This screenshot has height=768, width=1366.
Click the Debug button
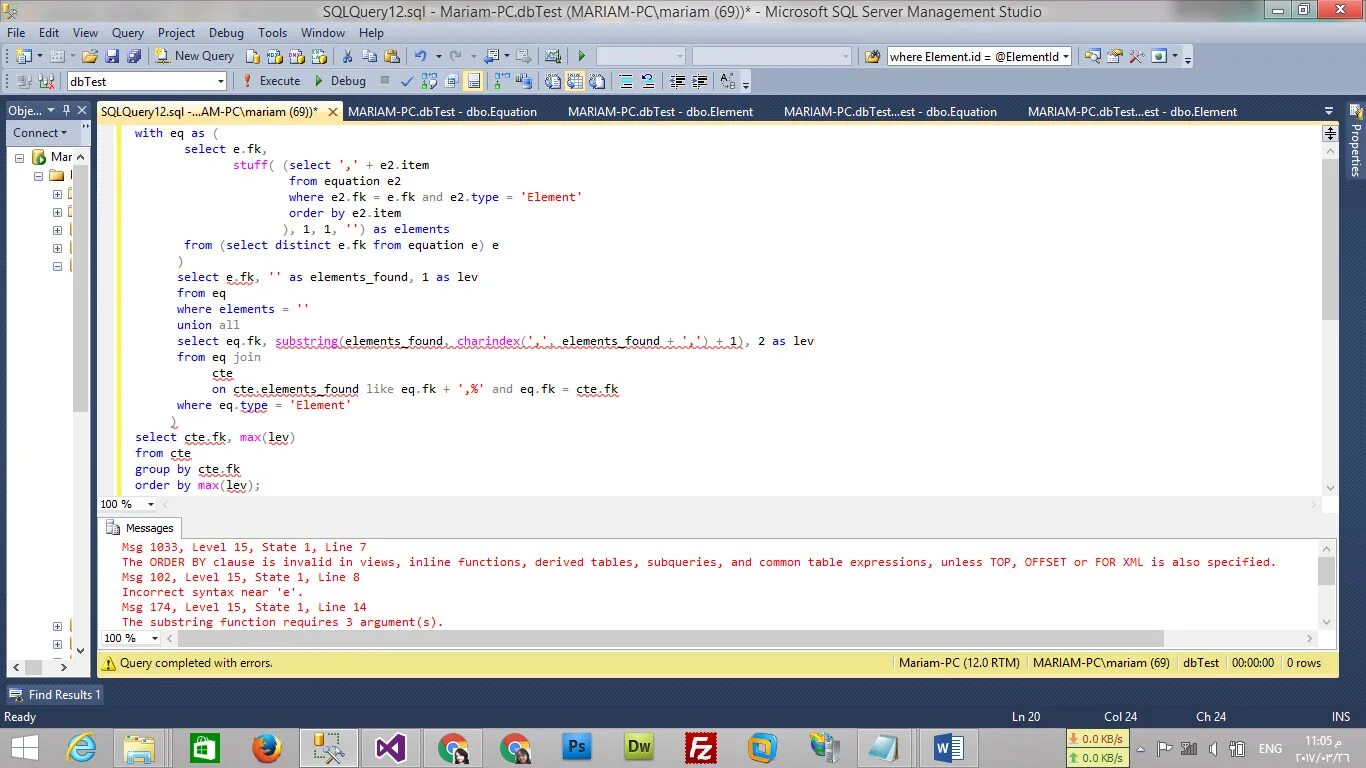[339, 81]
